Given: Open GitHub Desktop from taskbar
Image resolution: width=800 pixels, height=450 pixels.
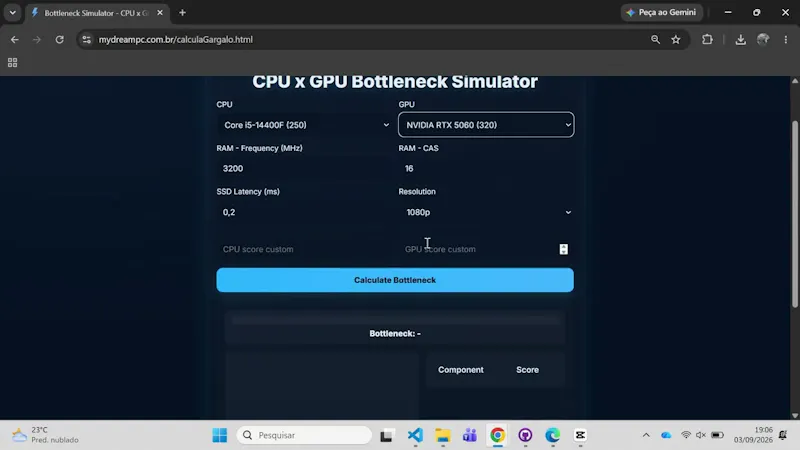Looking at the screenshot, I should (525, 435).
